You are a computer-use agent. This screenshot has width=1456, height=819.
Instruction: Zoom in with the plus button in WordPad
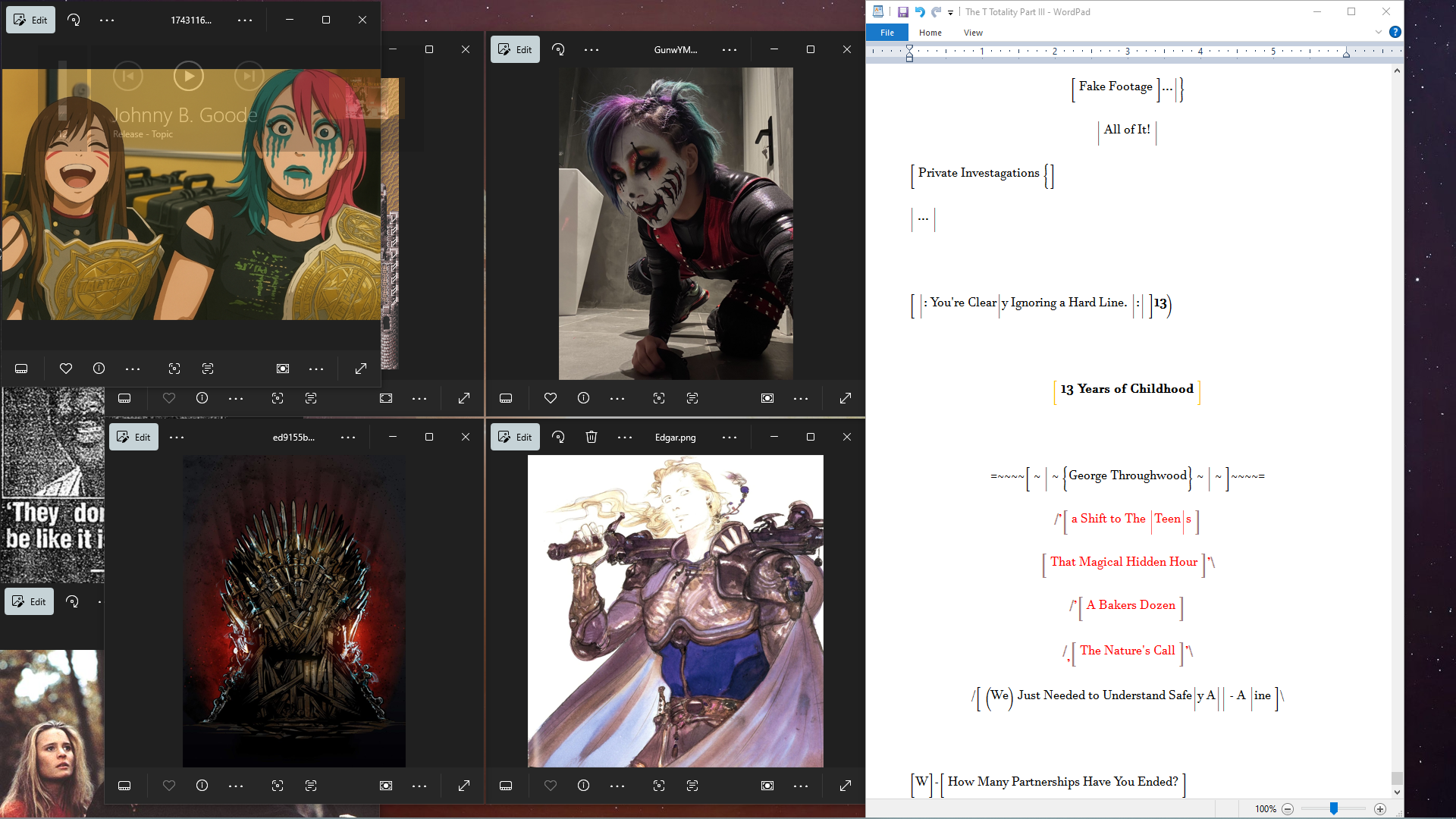(1380, 809)
